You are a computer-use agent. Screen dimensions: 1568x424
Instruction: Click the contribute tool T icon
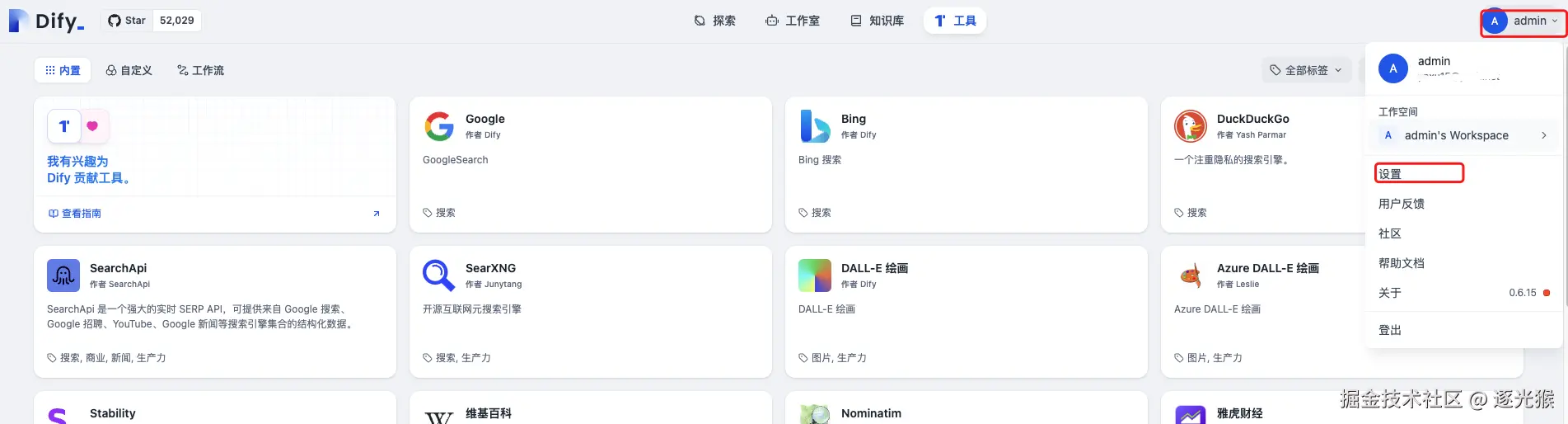pyautogui.click(x=64, y=126)
